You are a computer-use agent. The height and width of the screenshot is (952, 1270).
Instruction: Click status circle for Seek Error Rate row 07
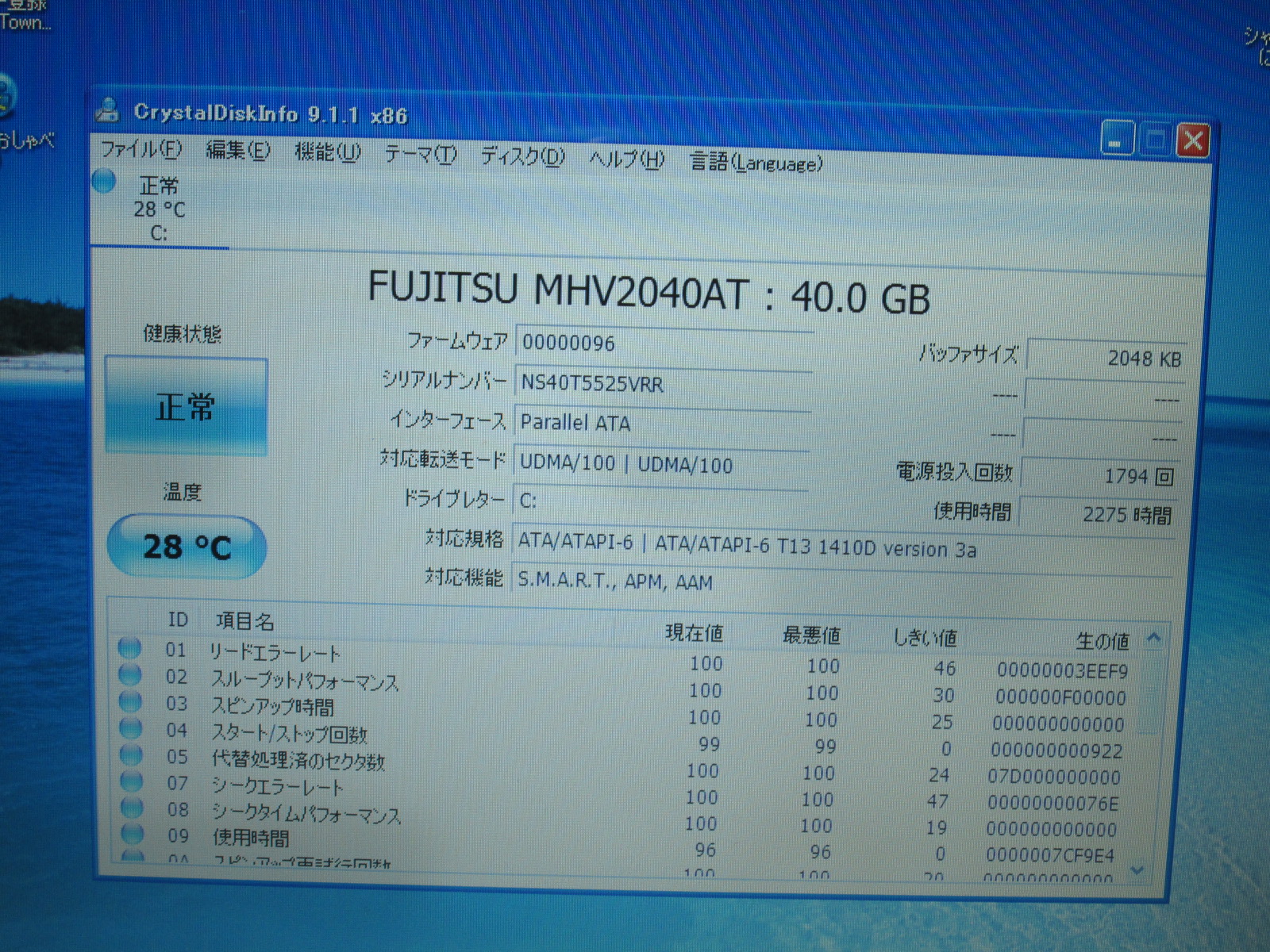click(x=131, y=781)
